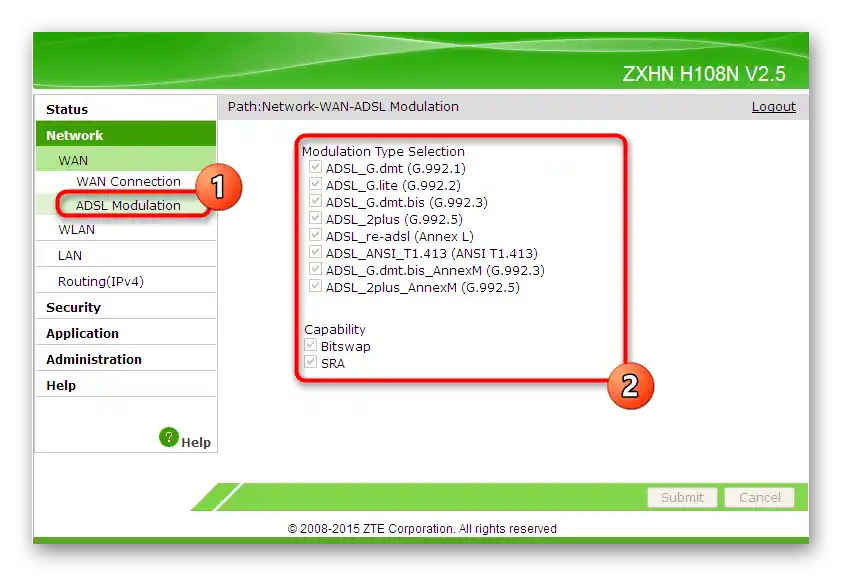This screenshot has width=841, height=576.
Task: Open the Help menu section
Action: (126, 385)
